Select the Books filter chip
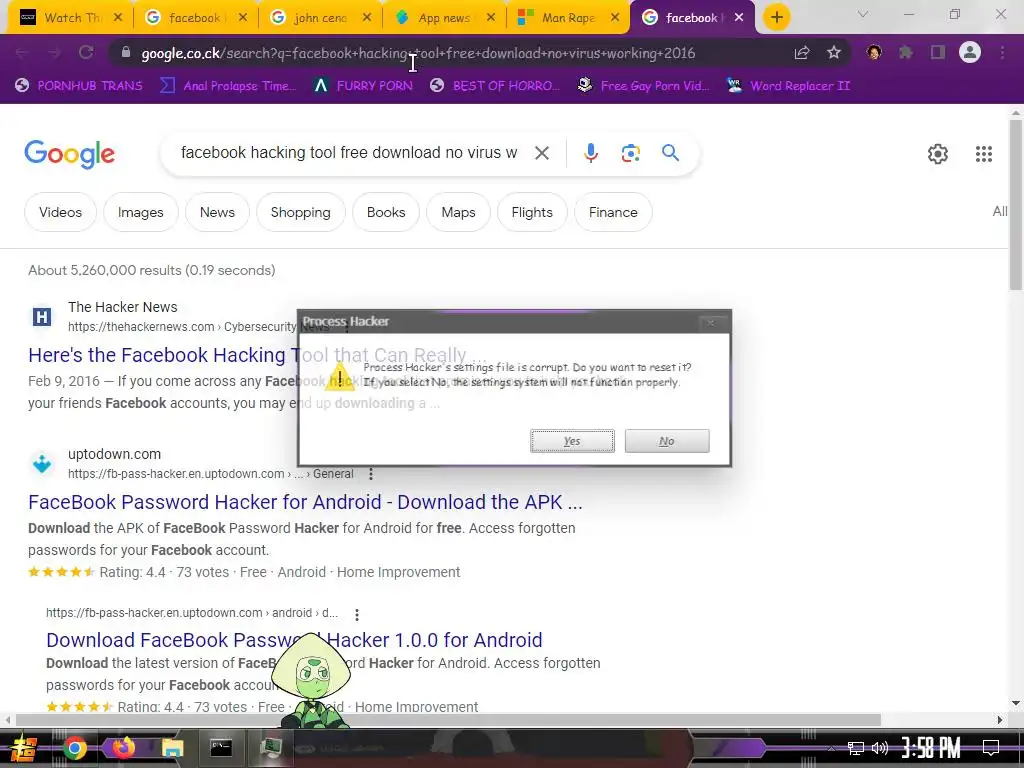The width and height of the screenshot is (1024, 768). [x=386, y=212]
